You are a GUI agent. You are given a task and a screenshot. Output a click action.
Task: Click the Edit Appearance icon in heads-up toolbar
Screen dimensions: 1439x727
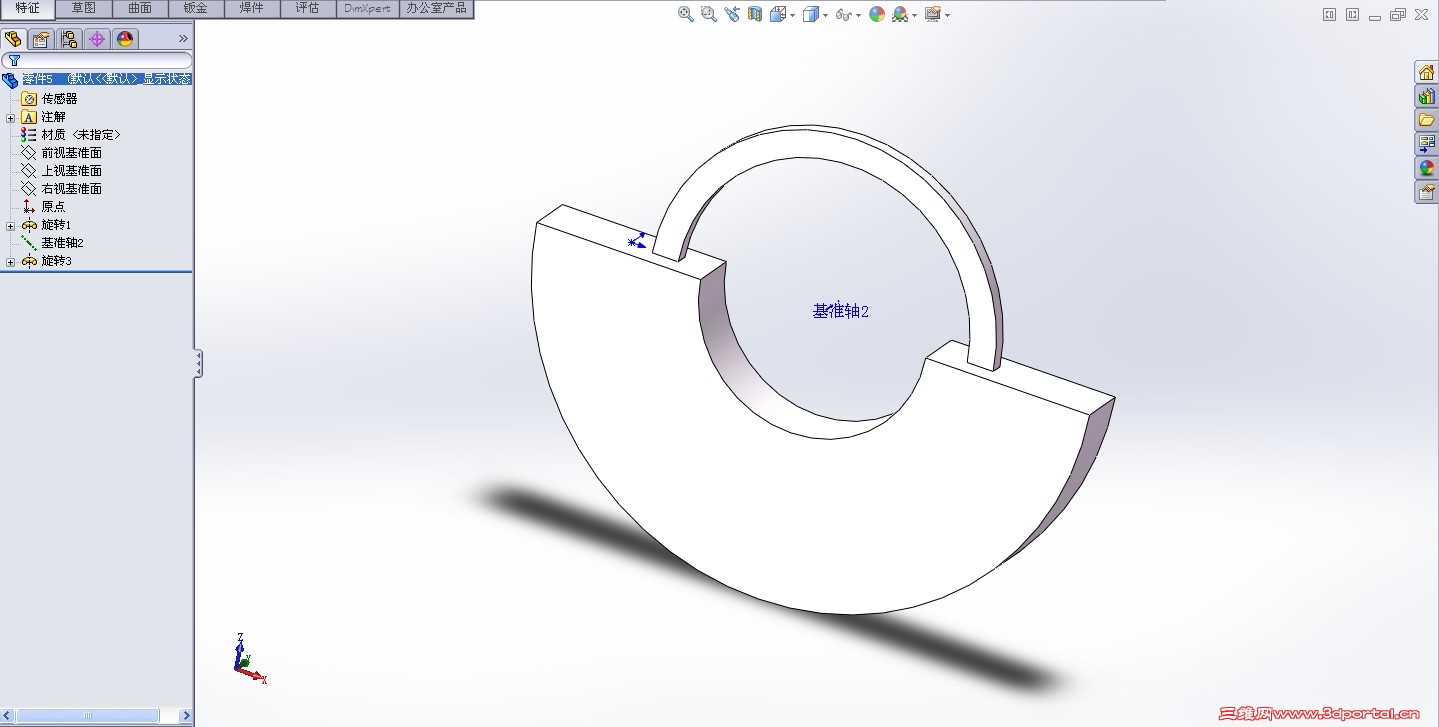(x=876, y=13)
